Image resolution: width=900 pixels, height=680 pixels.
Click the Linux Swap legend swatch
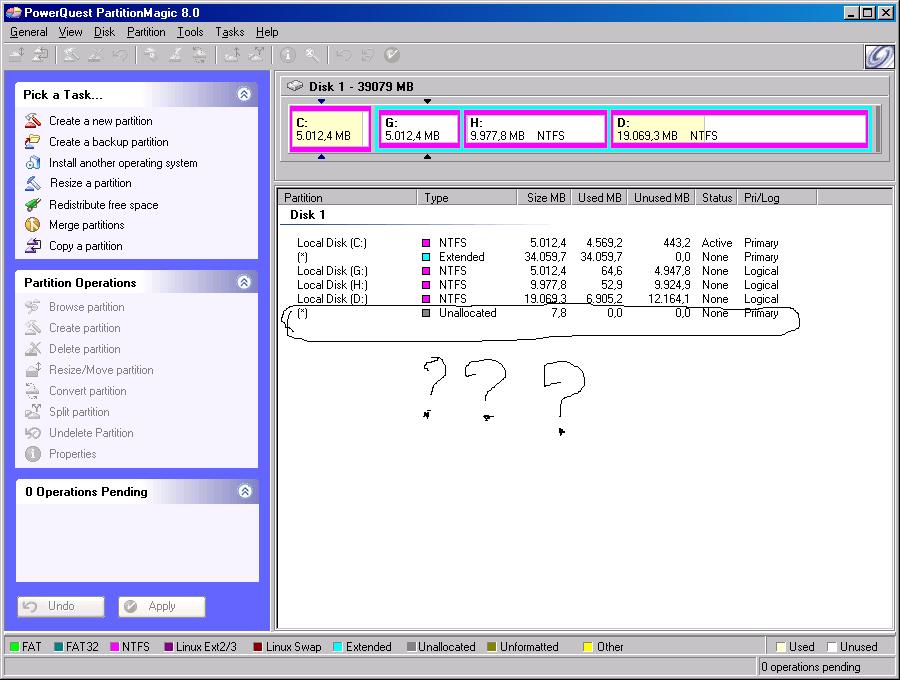[258, 647]
